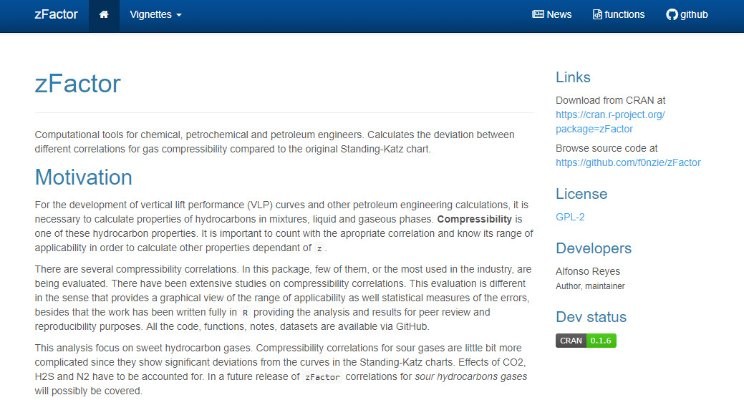Click the Developers sidebar heading

tap(594, 248)
